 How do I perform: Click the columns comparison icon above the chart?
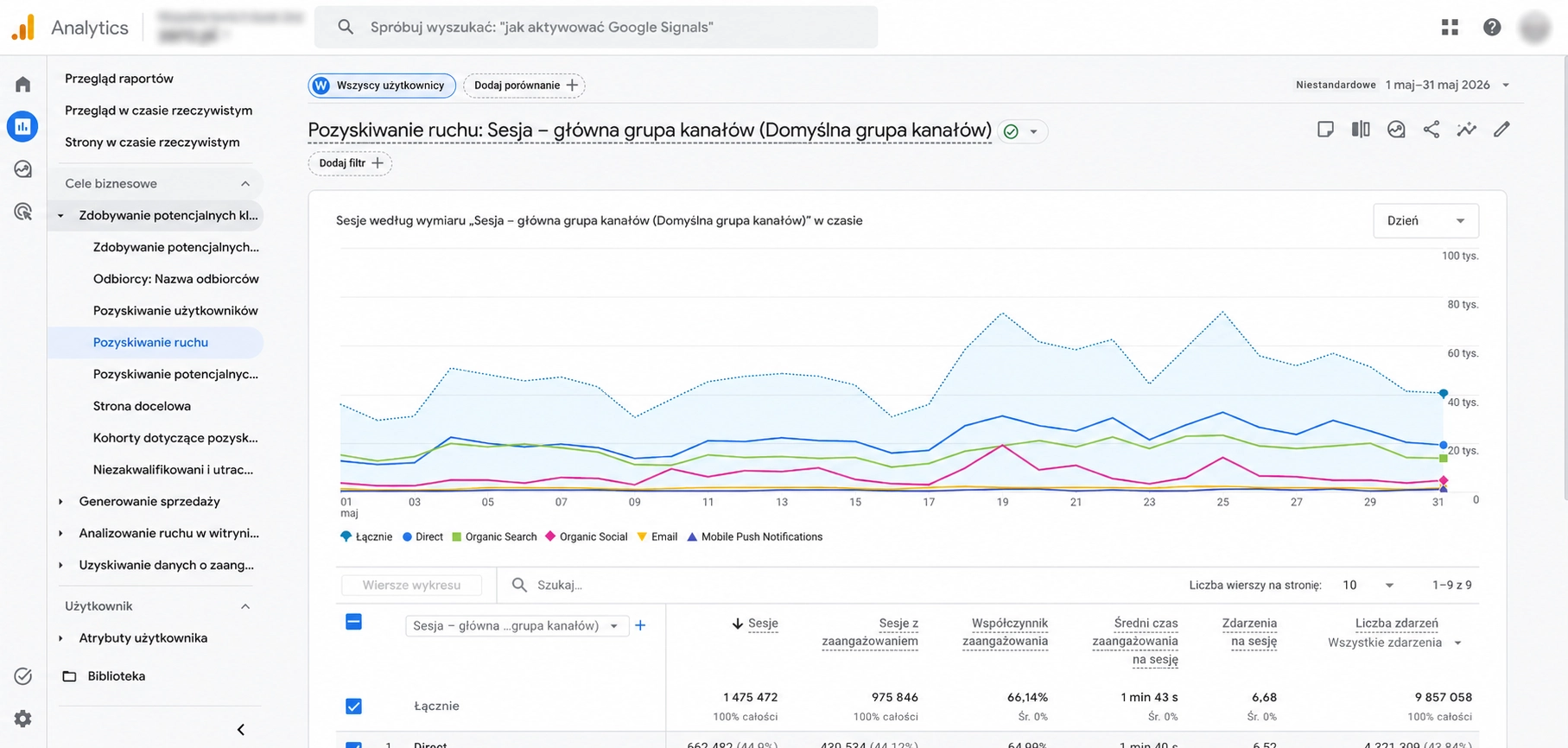click(x=1361, y=130)
